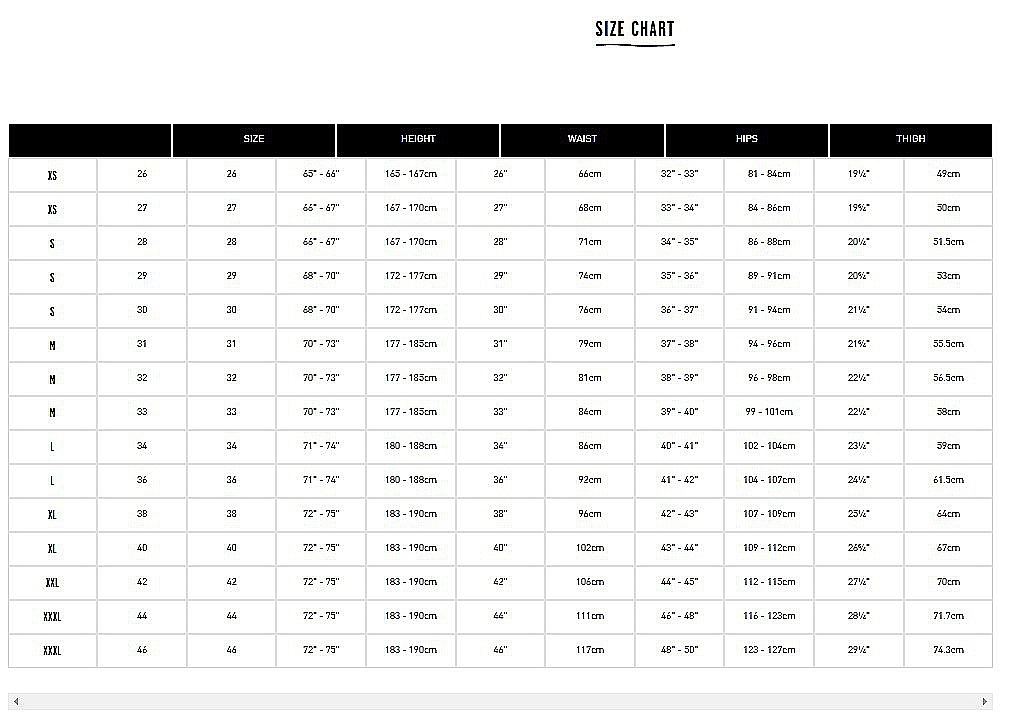Select the 106cm waist cell
This screenshot has width=1030, height=723.
pyautogui.click(x=590, y=582)
